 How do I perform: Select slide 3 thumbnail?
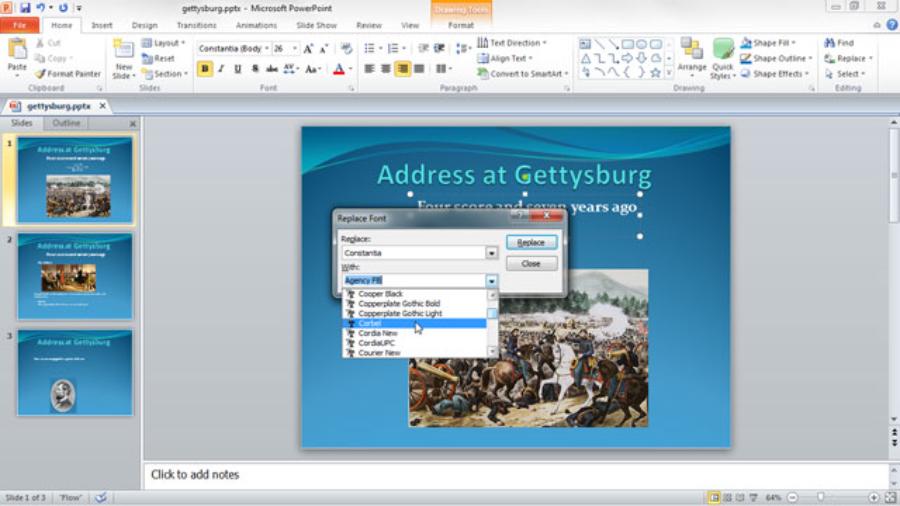click(75, 372)
